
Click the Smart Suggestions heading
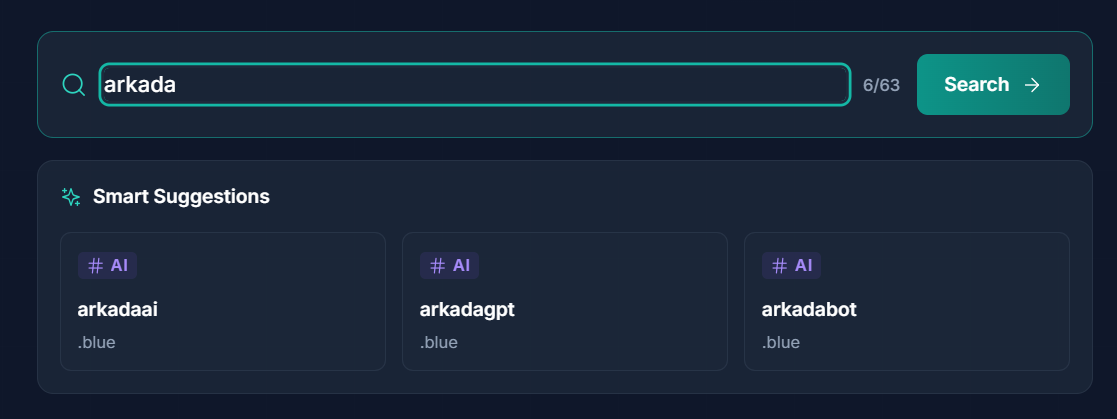pyautogui.click(x=181, y=197)
